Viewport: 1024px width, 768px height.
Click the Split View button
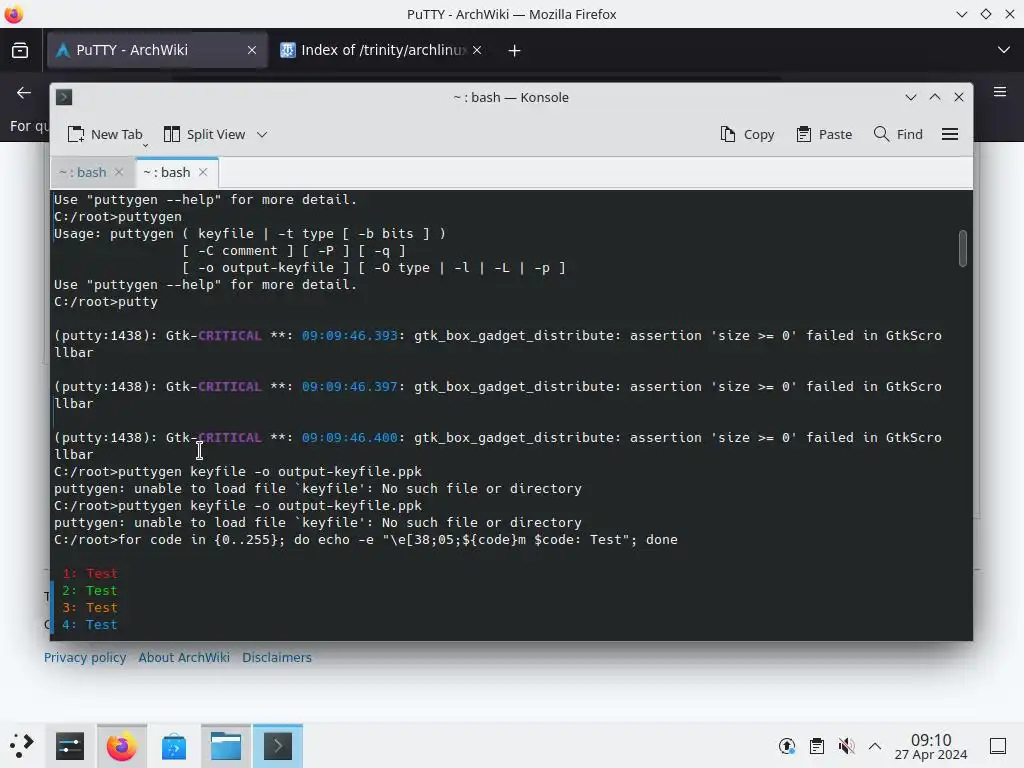[204, 135]
